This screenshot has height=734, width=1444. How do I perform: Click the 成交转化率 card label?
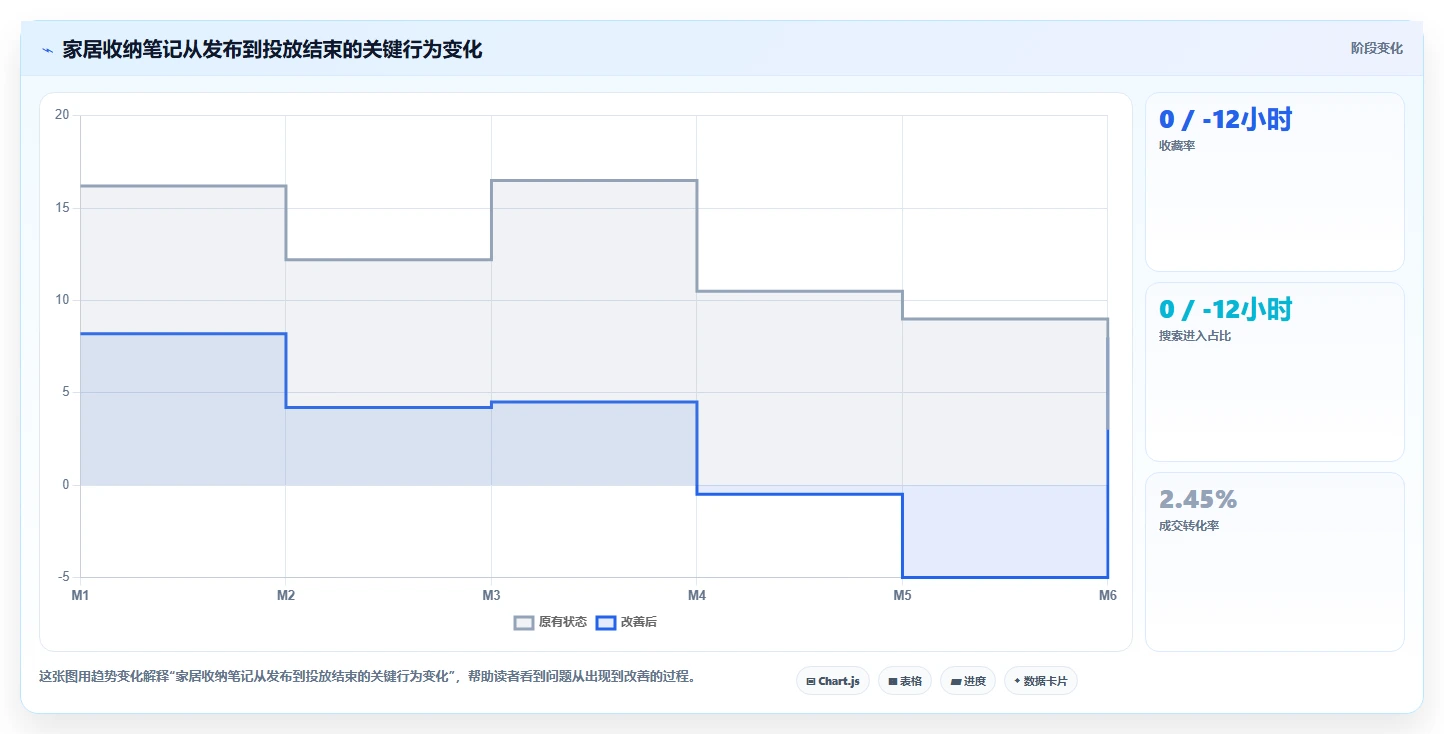[1189, 526]
